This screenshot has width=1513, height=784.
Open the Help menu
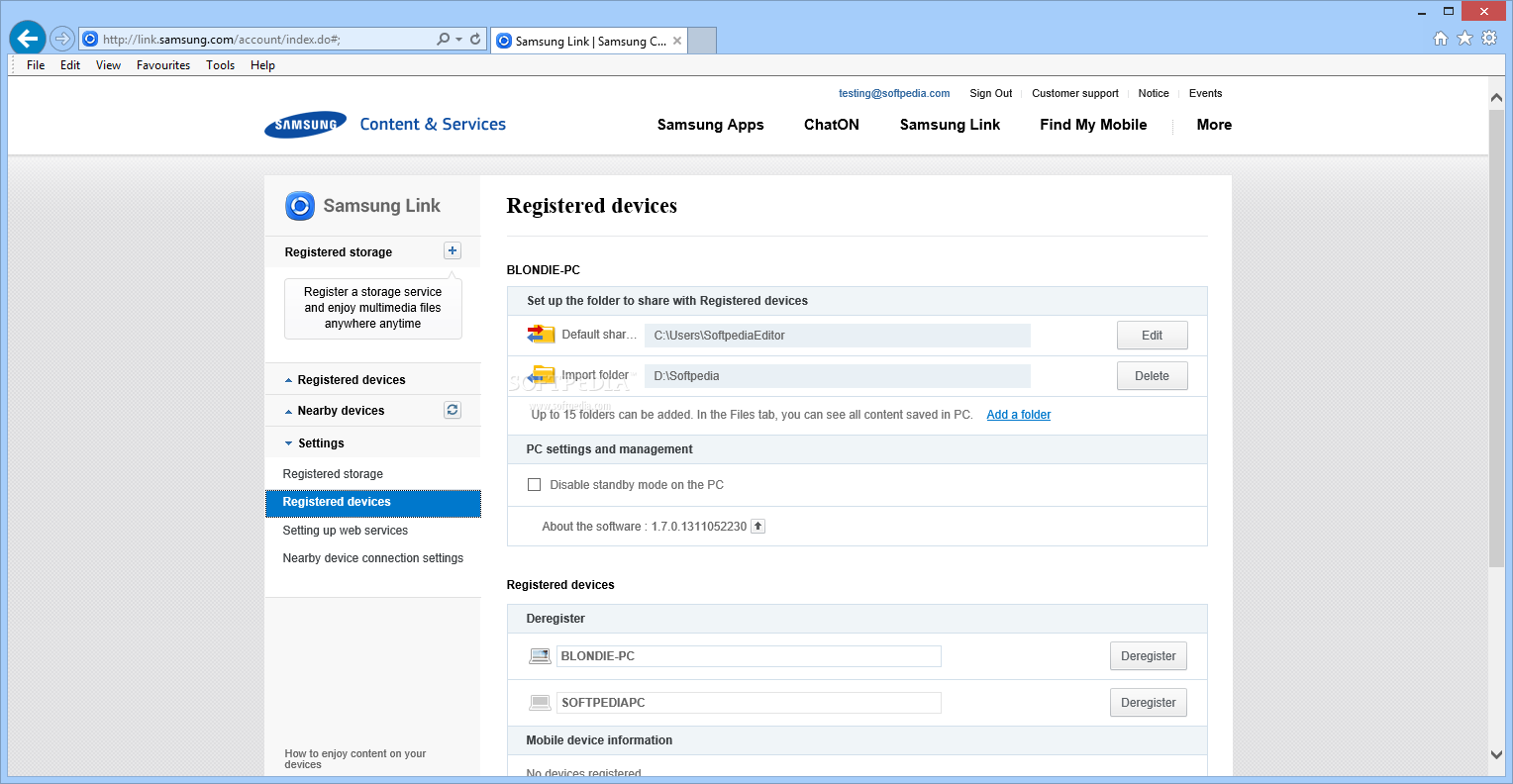[262, 65]
